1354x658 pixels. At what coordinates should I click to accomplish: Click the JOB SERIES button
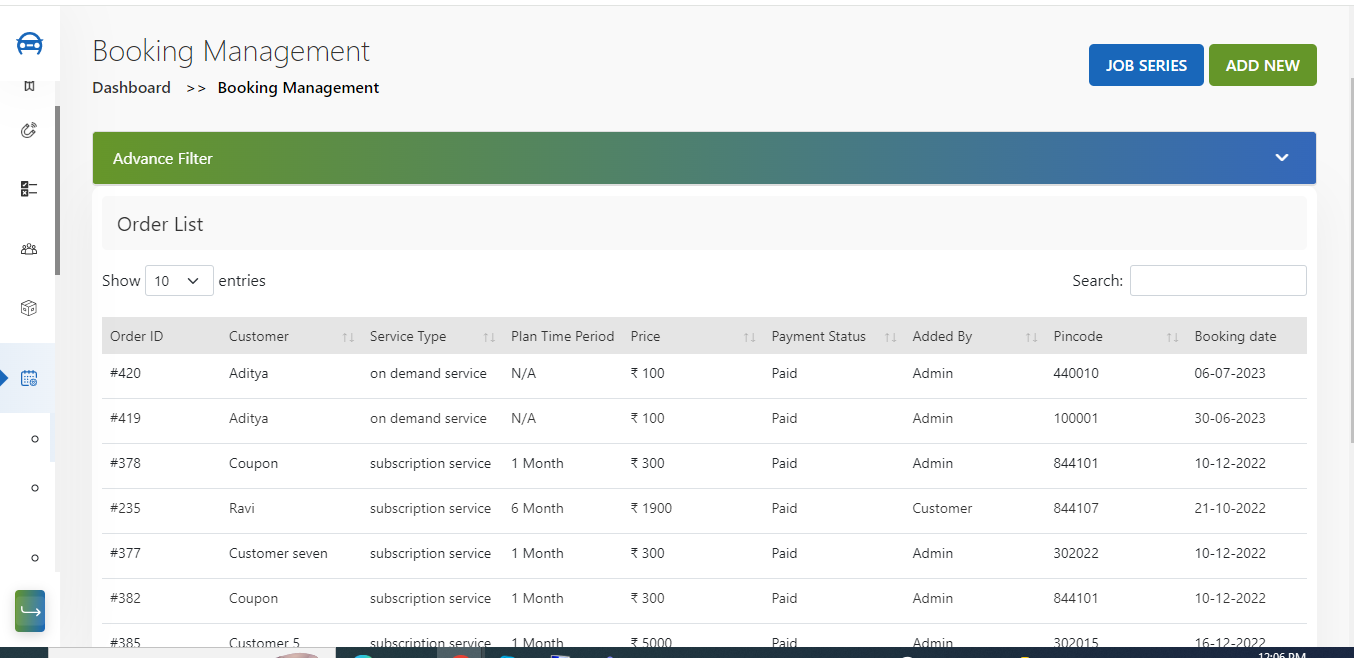pyautogui.click(x=1146, y=65)
